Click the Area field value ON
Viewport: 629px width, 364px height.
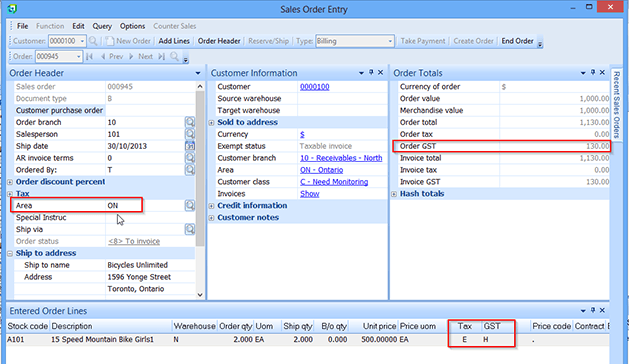[113, 205]
